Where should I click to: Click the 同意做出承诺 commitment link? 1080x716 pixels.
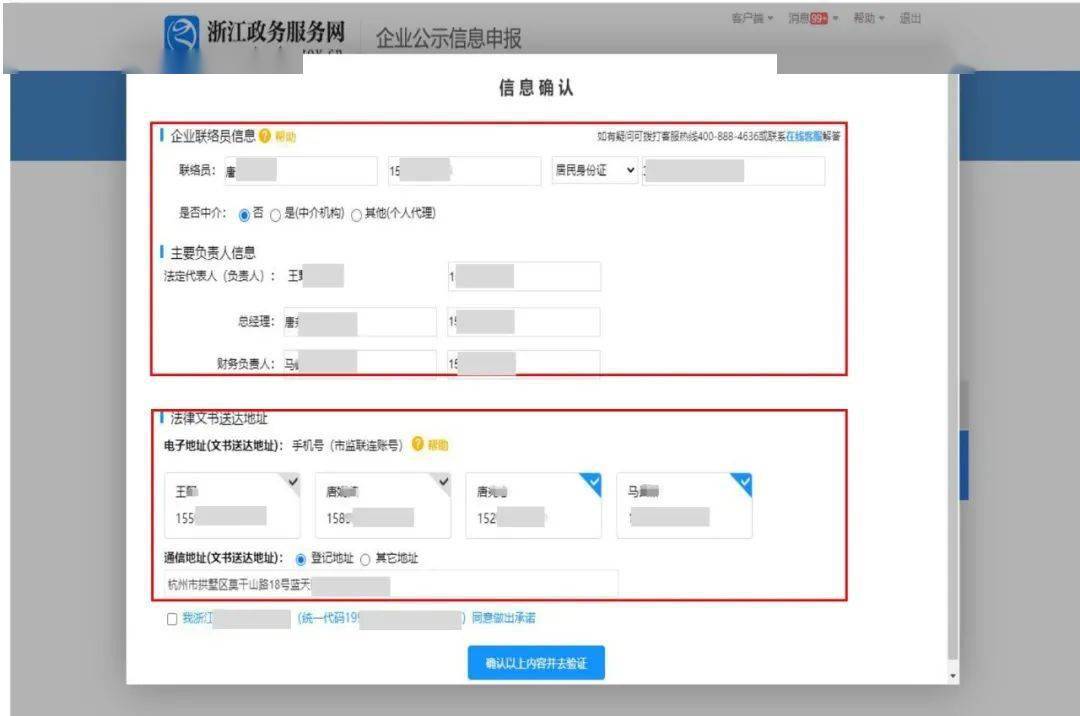point(503,618)
